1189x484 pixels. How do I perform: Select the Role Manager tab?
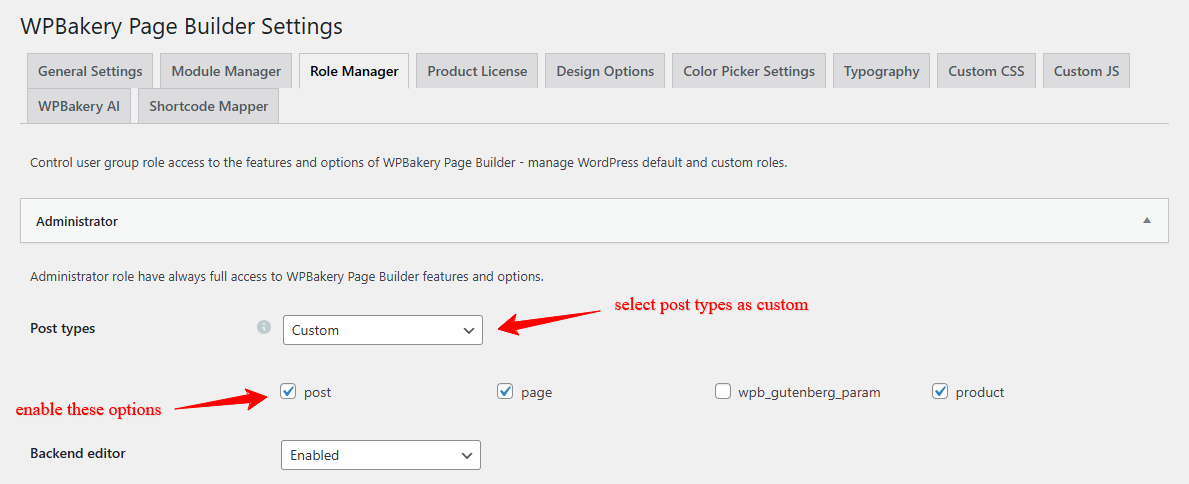353,71
